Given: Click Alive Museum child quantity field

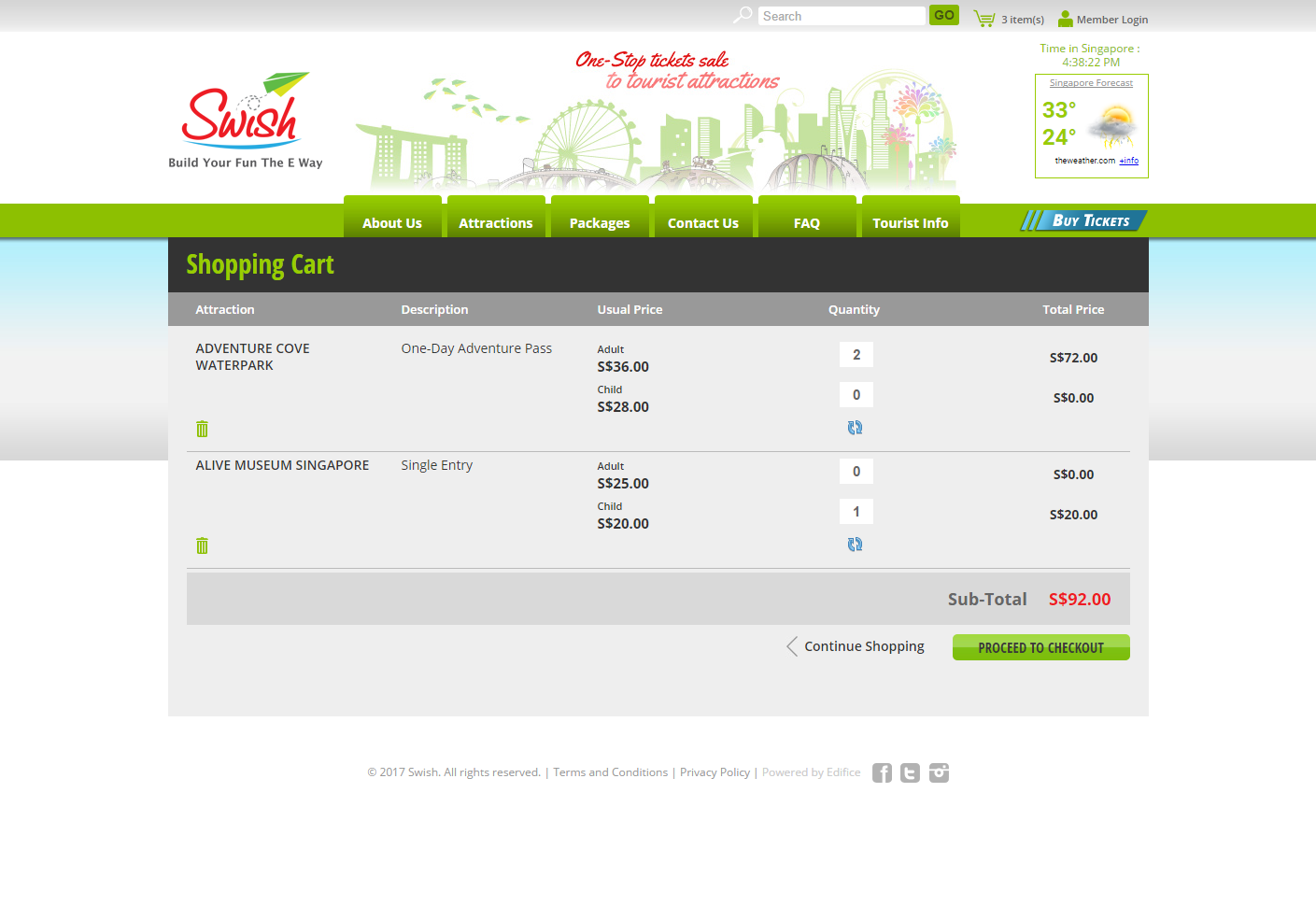Looking at the screenshot, I should (856, 512).
